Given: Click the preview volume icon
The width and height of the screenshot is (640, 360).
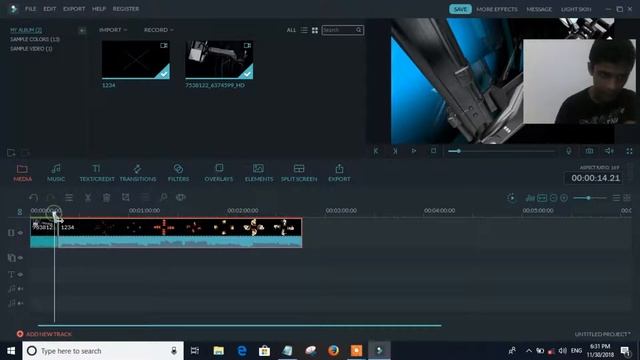Looking at the screenshot, I should click(x=609, y=151).
